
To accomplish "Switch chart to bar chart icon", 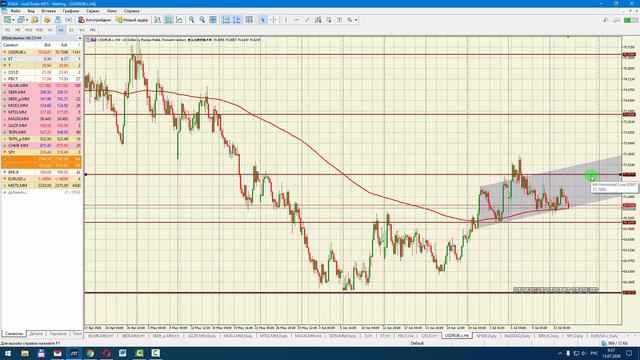I will tap(158, 20).
